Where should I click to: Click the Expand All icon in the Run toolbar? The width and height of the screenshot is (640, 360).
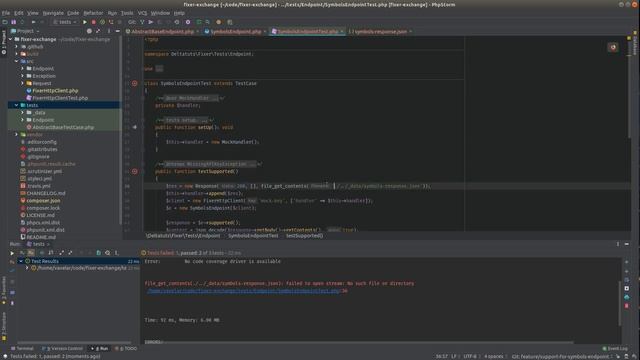click(x=62, y=253)
